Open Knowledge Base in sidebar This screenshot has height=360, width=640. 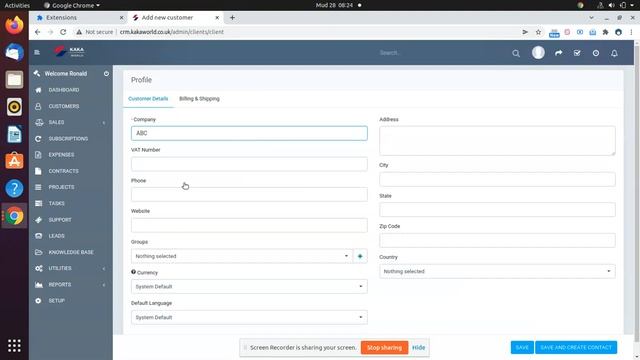tap(71, 252)
